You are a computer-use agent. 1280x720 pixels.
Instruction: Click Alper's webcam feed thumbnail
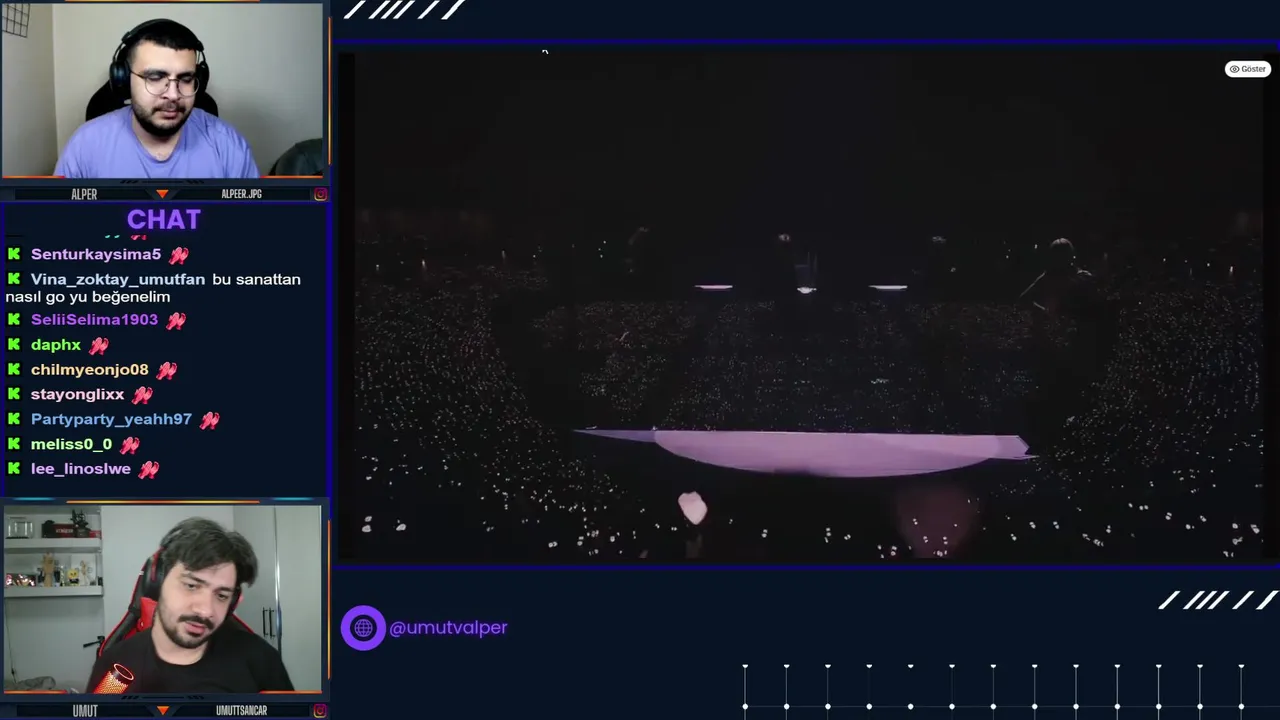pos(163,91)
